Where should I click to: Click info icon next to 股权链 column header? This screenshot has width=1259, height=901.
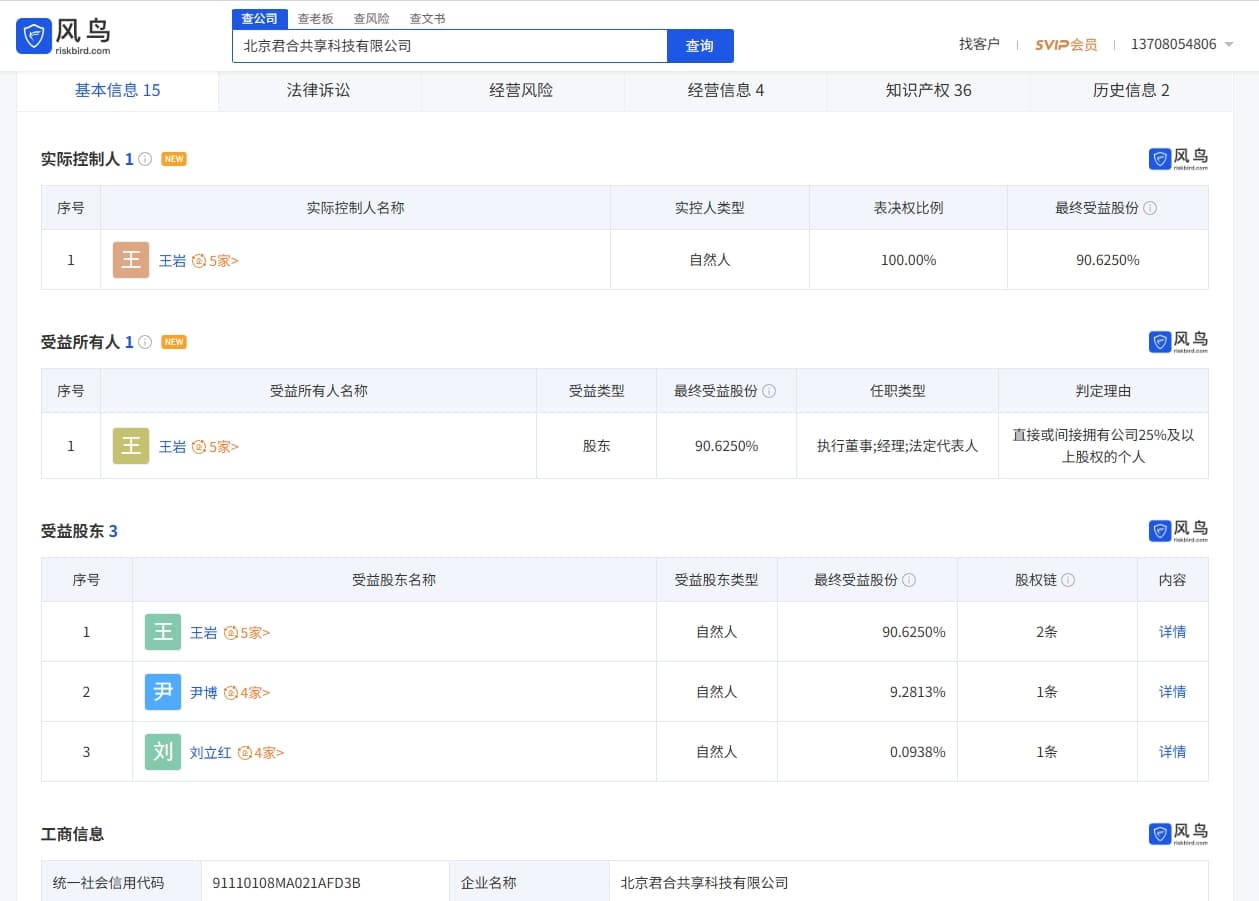(x=1068, y=580)
